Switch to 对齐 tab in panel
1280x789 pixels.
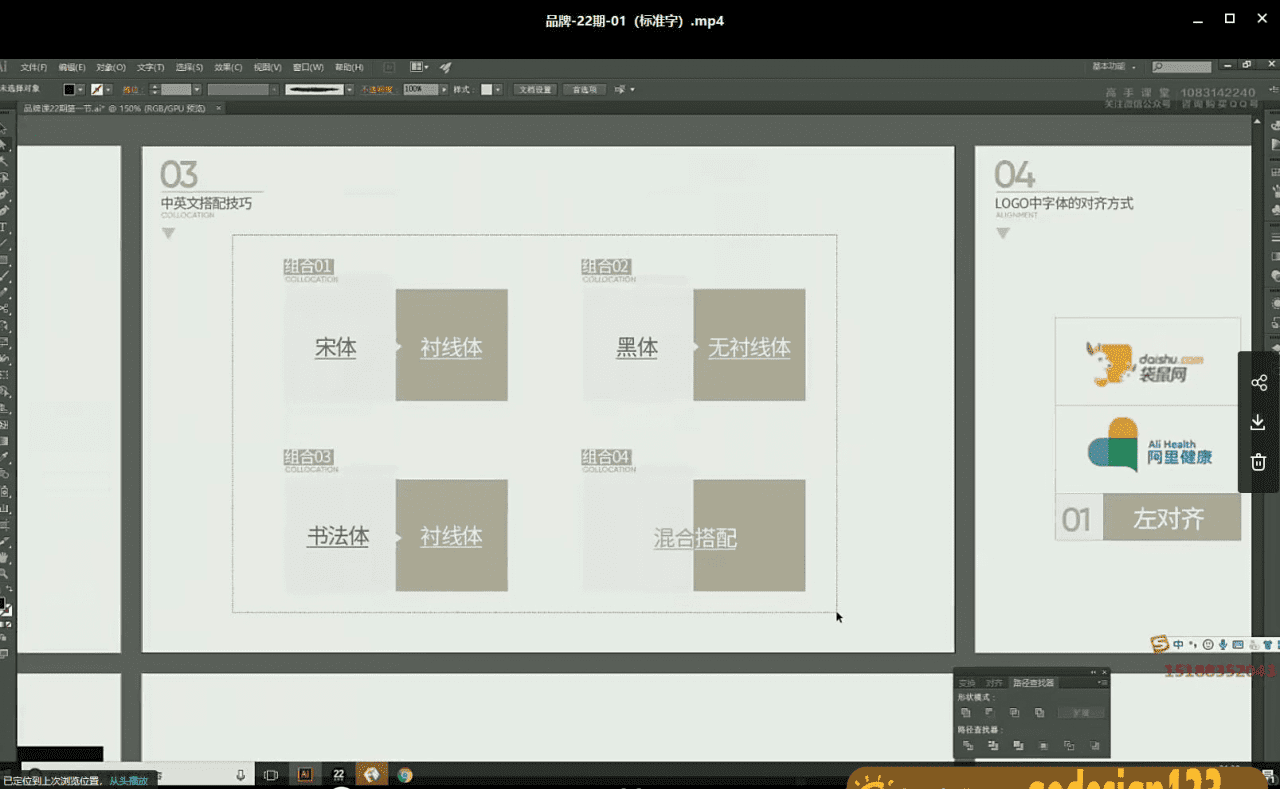pyautogui.click(x=994, y=683)
